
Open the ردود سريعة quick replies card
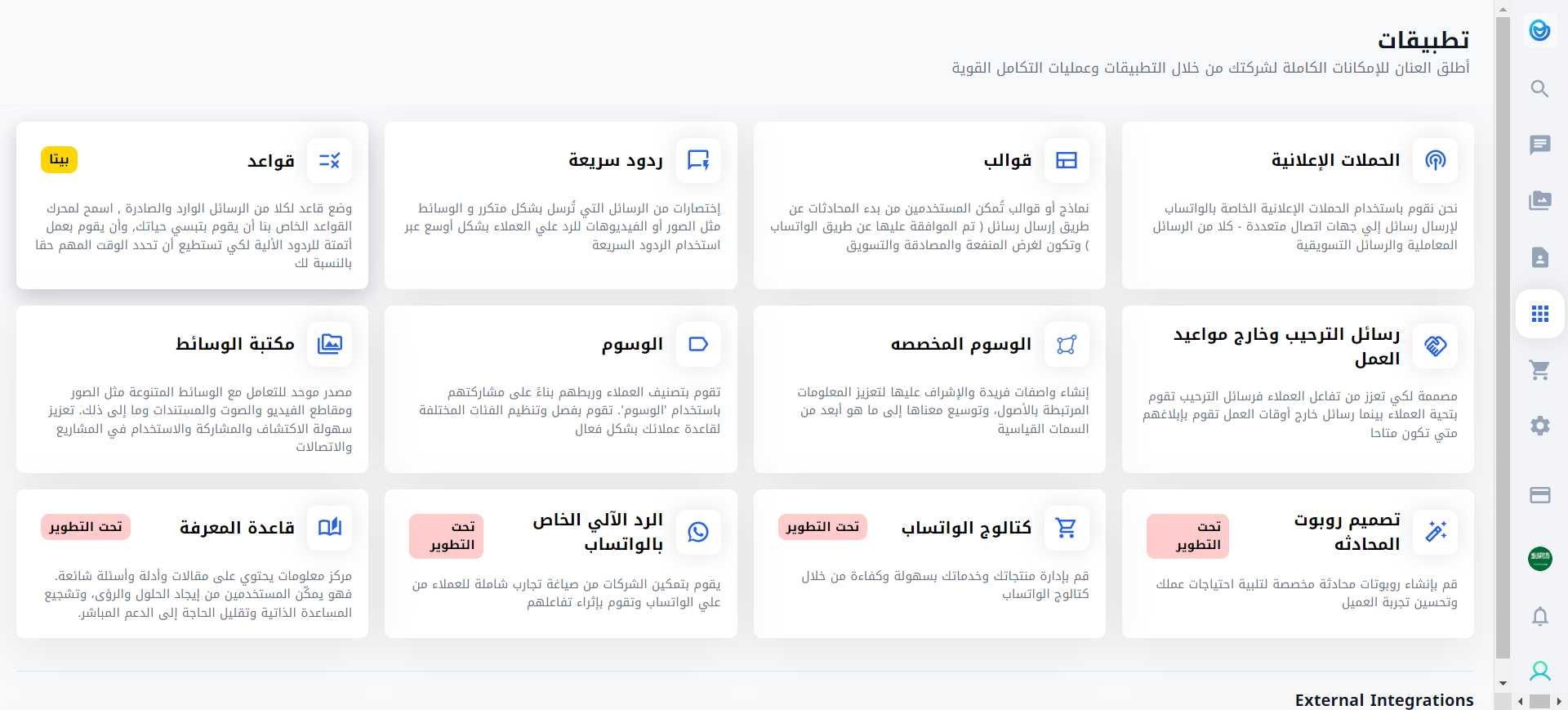tap(561, 205)
